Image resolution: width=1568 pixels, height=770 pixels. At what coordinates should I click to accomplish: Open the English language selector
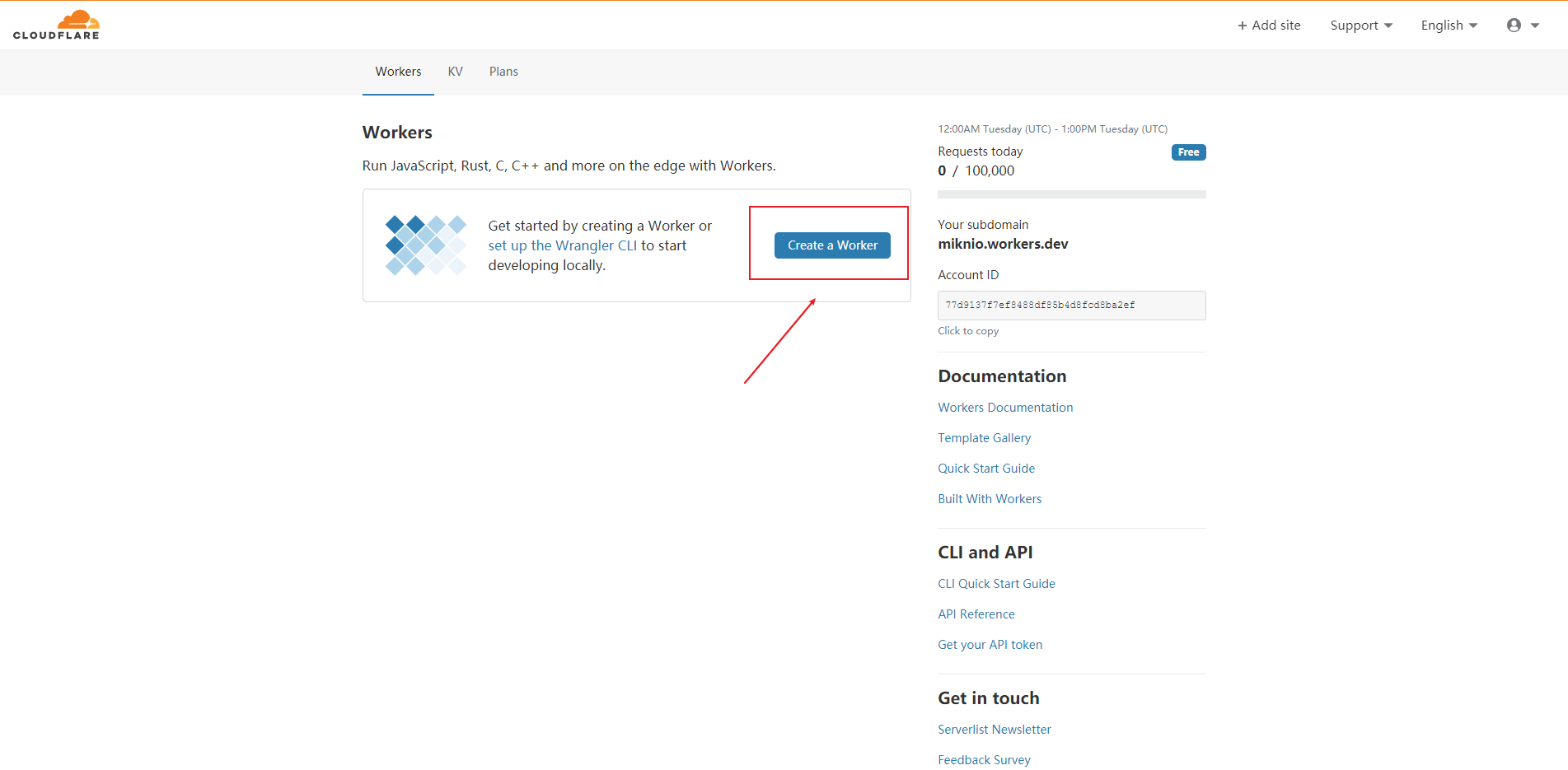pos(1448,25)
